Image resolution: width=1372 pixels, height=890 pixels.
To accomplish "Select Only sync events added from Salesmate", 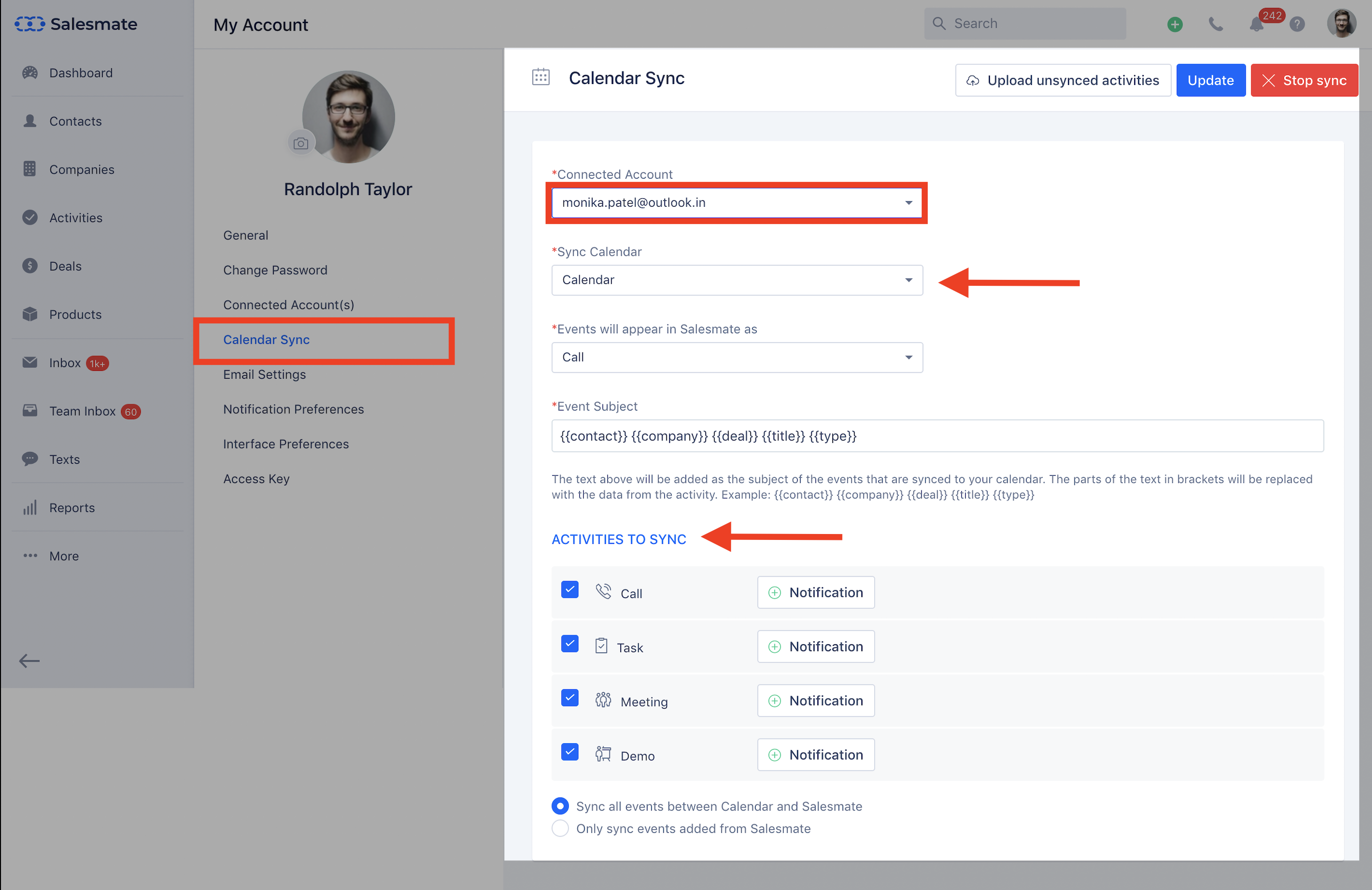I will [x=560, y=828].
